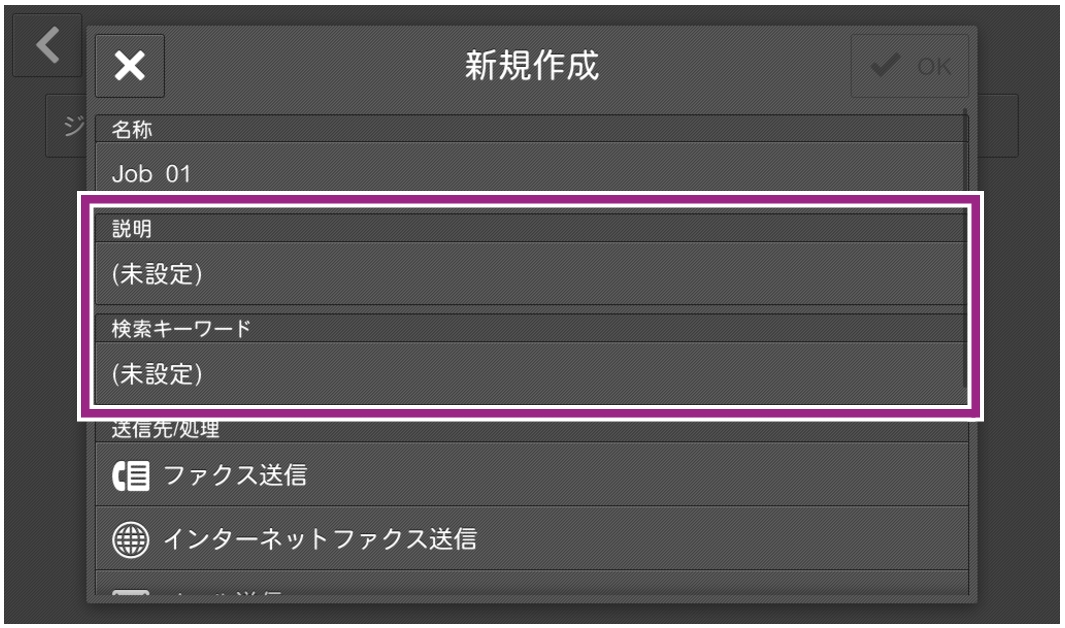Screen dimensions: 1065x628
Task: Click the checkmark icon on OK
Action: [x=884, y=66]
